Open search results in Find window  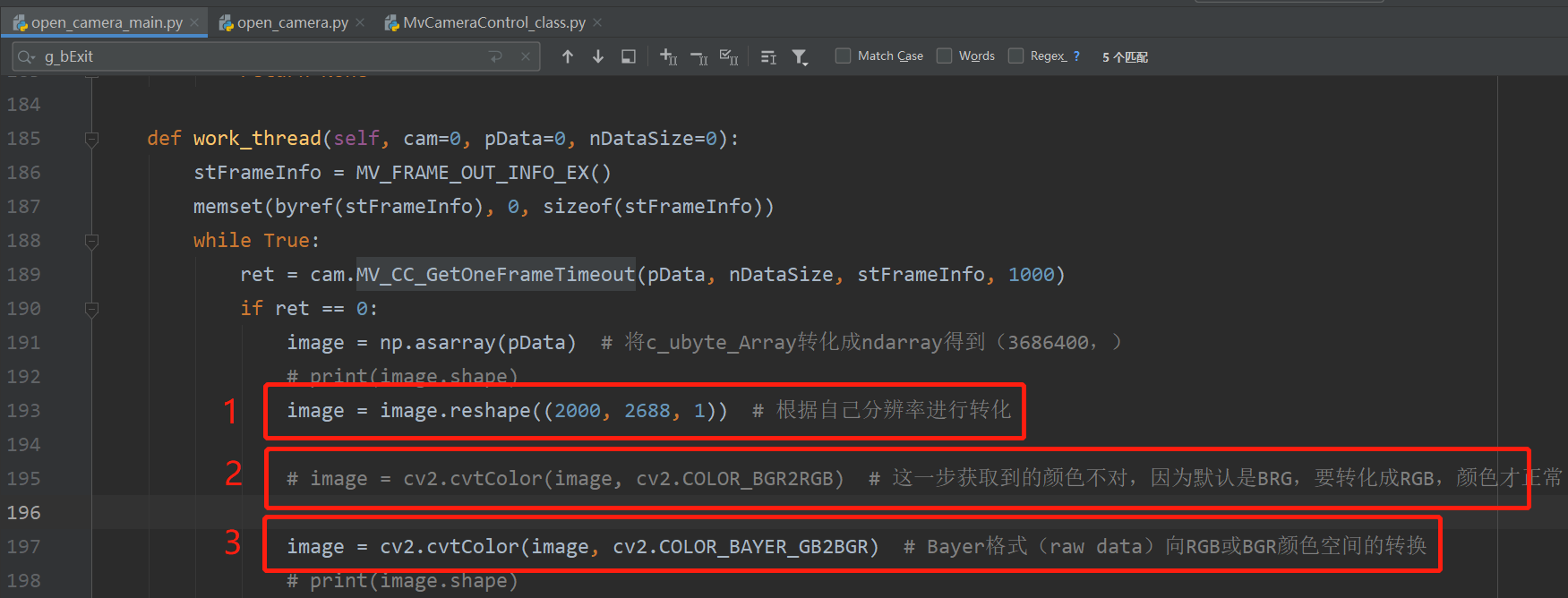[768, 56]
